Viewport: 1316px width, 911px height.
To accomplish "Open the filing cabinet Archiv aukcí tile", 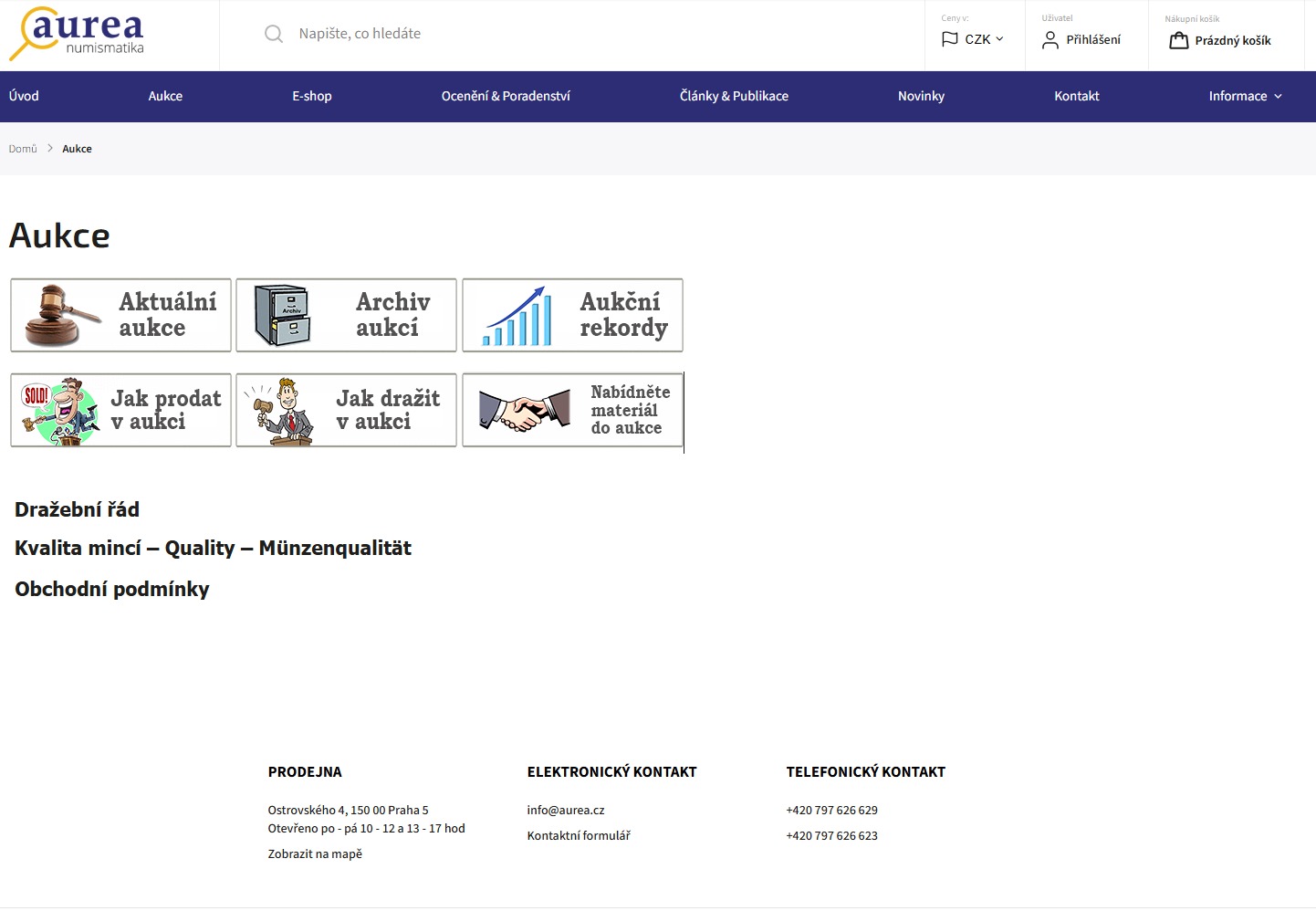I will pyautogui.click(x=346, y=315).
